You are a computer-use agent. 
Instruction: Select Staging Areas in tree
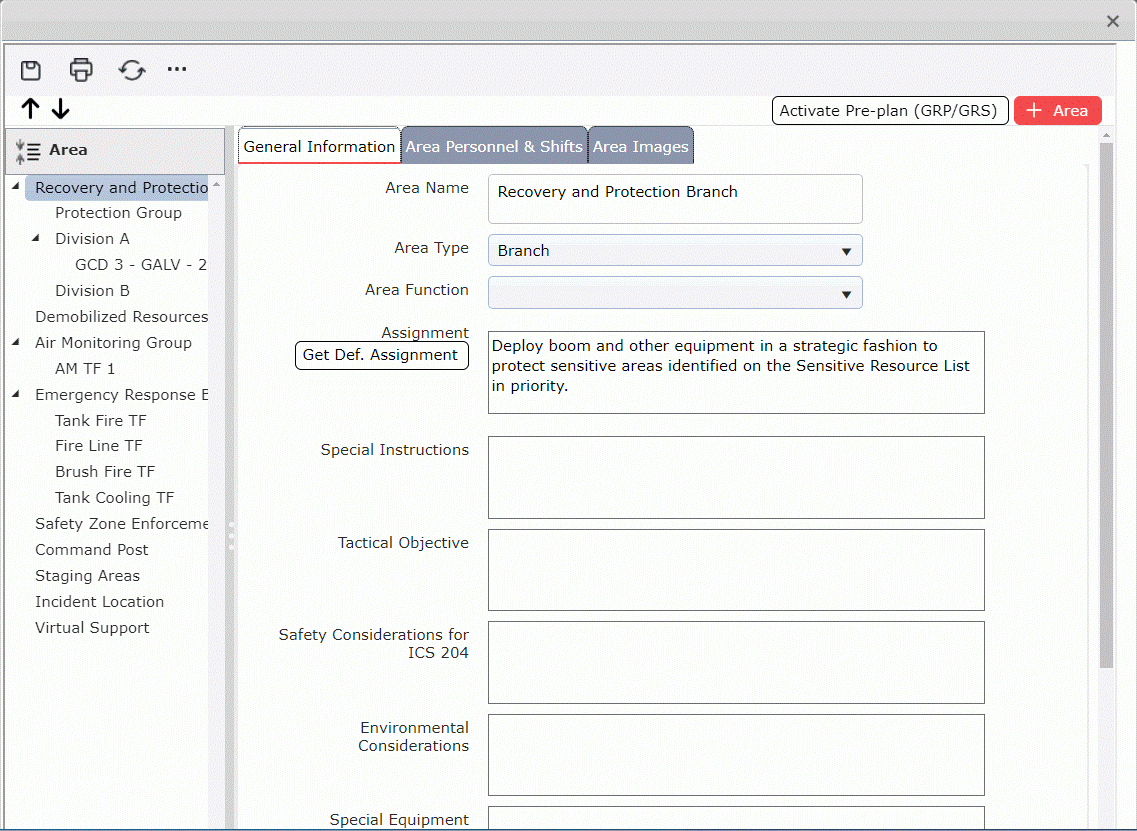click(87, 576)
